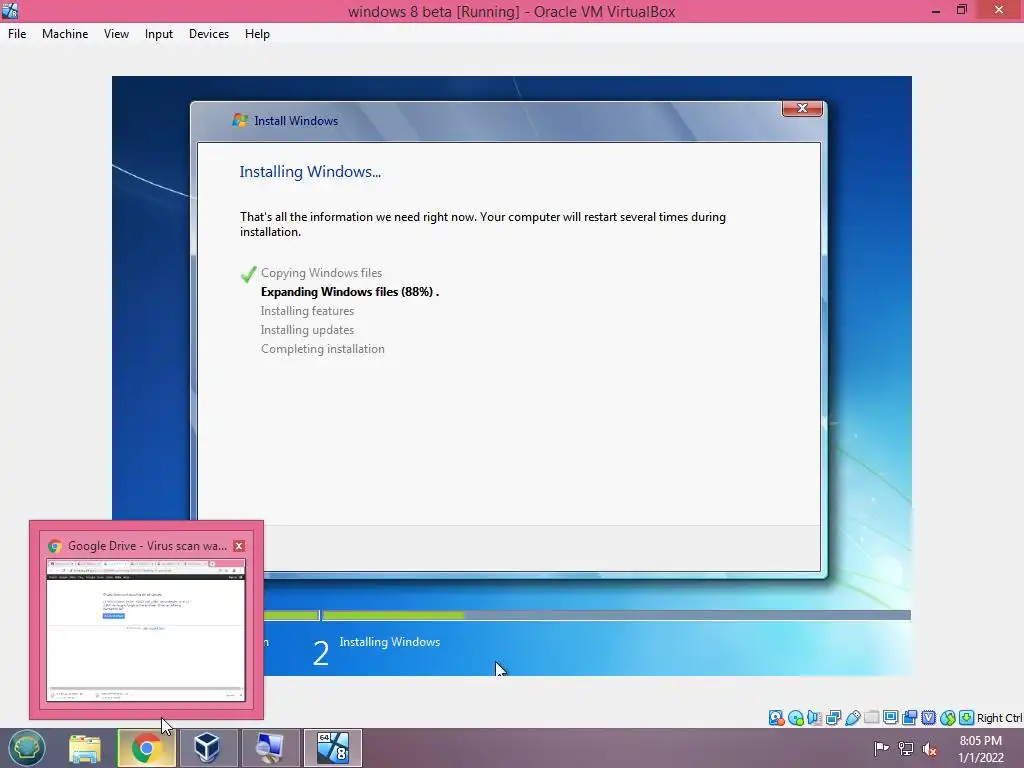Image resolution: width=1024 pixels, height=768 pixels.
Task: Click the step 2 Installing Windows label
Action: pos(390,642)
